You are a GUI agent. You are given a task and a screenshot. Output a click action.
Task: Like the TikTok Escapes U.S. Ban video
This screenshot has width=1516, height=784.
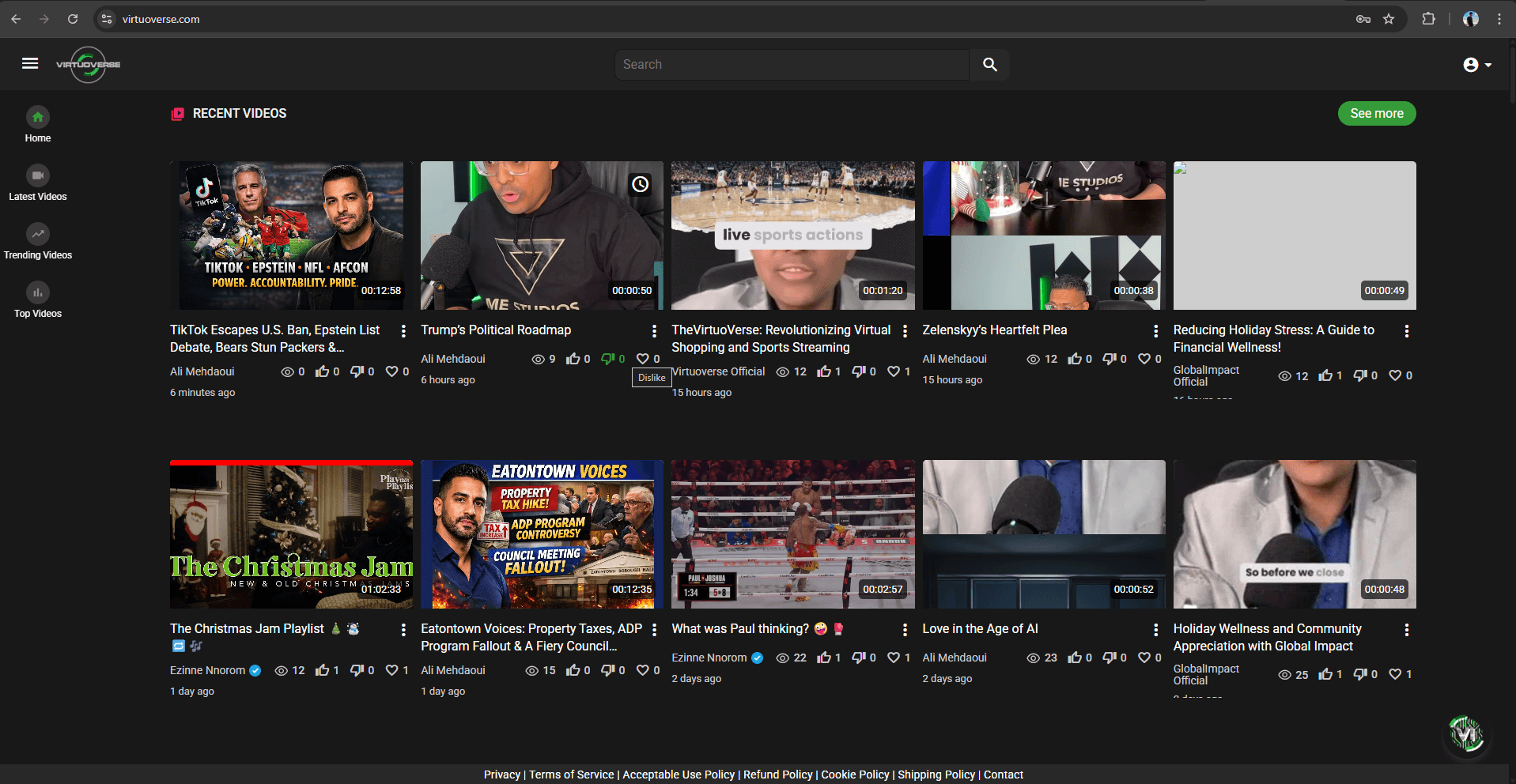tap(323, 371)
